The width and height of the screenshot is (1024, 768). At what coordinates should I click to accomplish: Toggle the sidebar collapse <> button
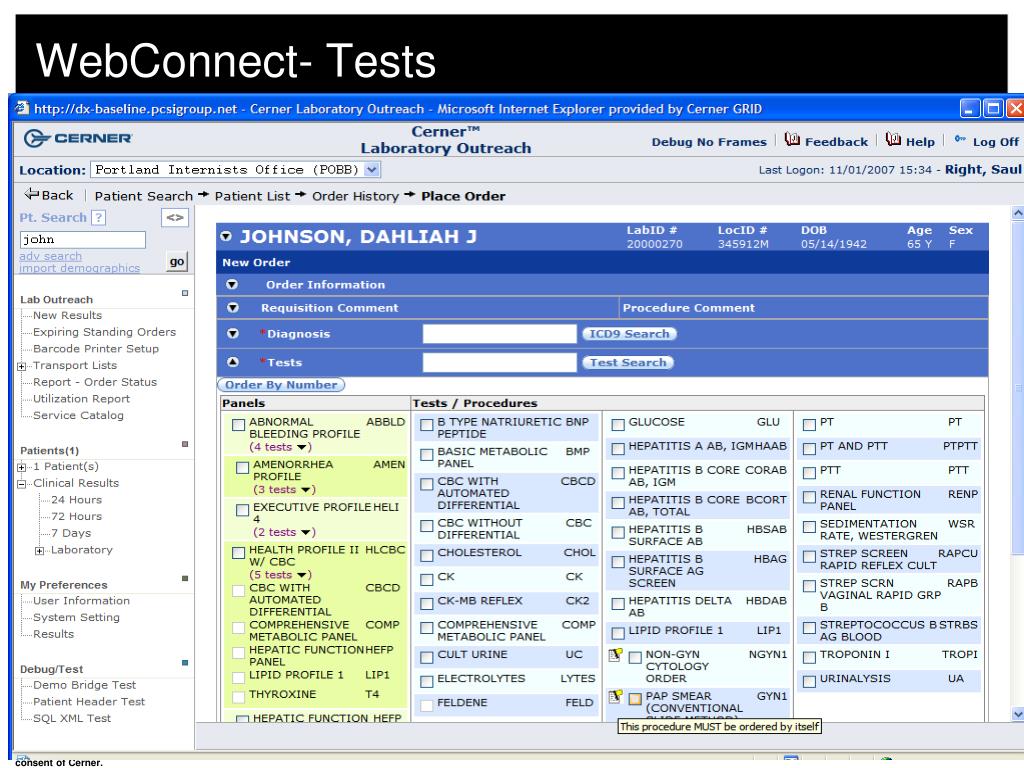(175, 217)
